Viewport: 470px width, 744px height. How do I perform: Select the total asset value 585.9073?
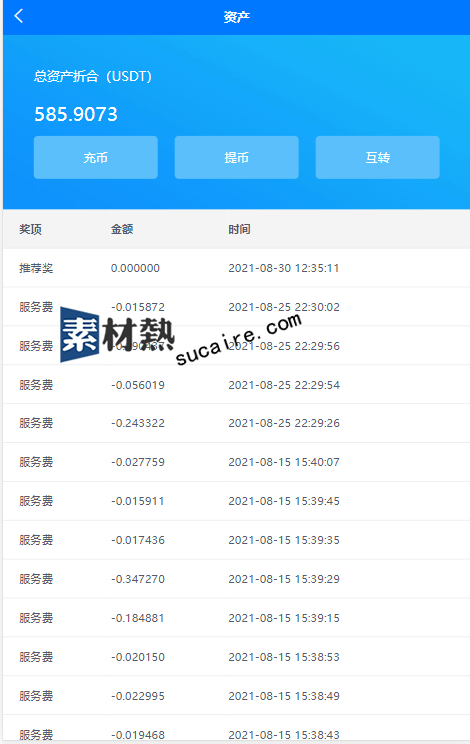76,114
